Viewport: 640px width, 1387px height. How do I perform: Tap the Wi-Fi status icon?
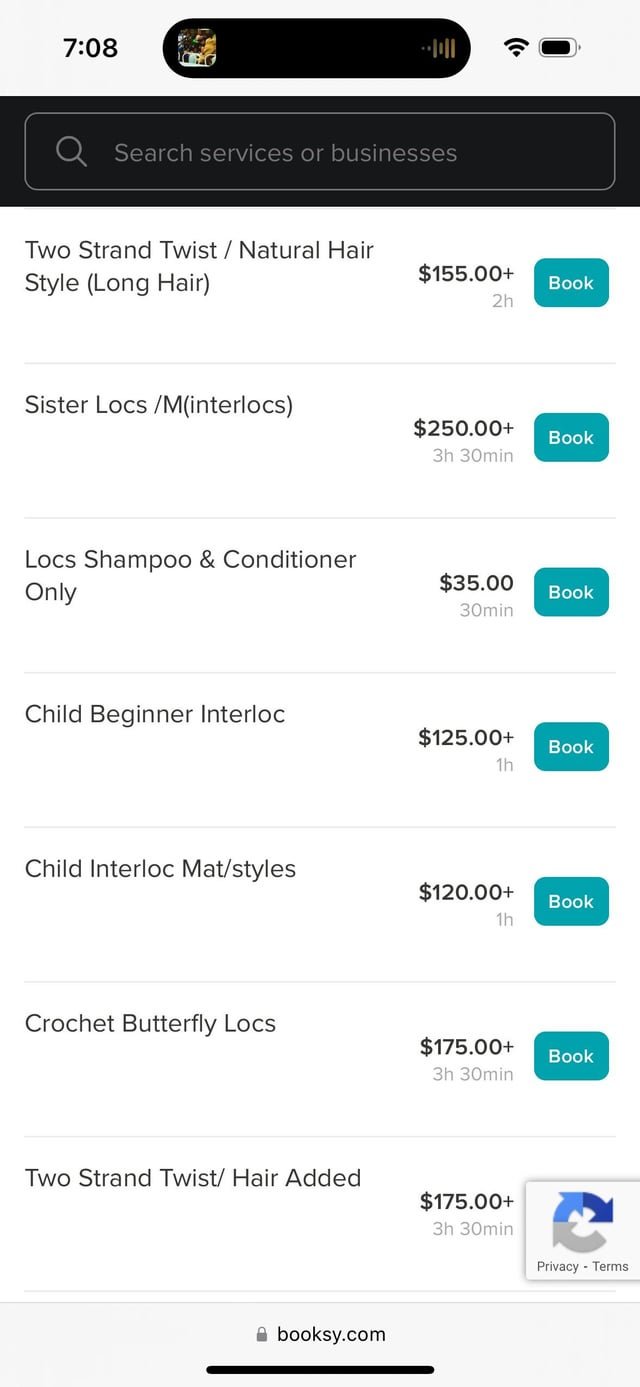[x=516, y=48]
